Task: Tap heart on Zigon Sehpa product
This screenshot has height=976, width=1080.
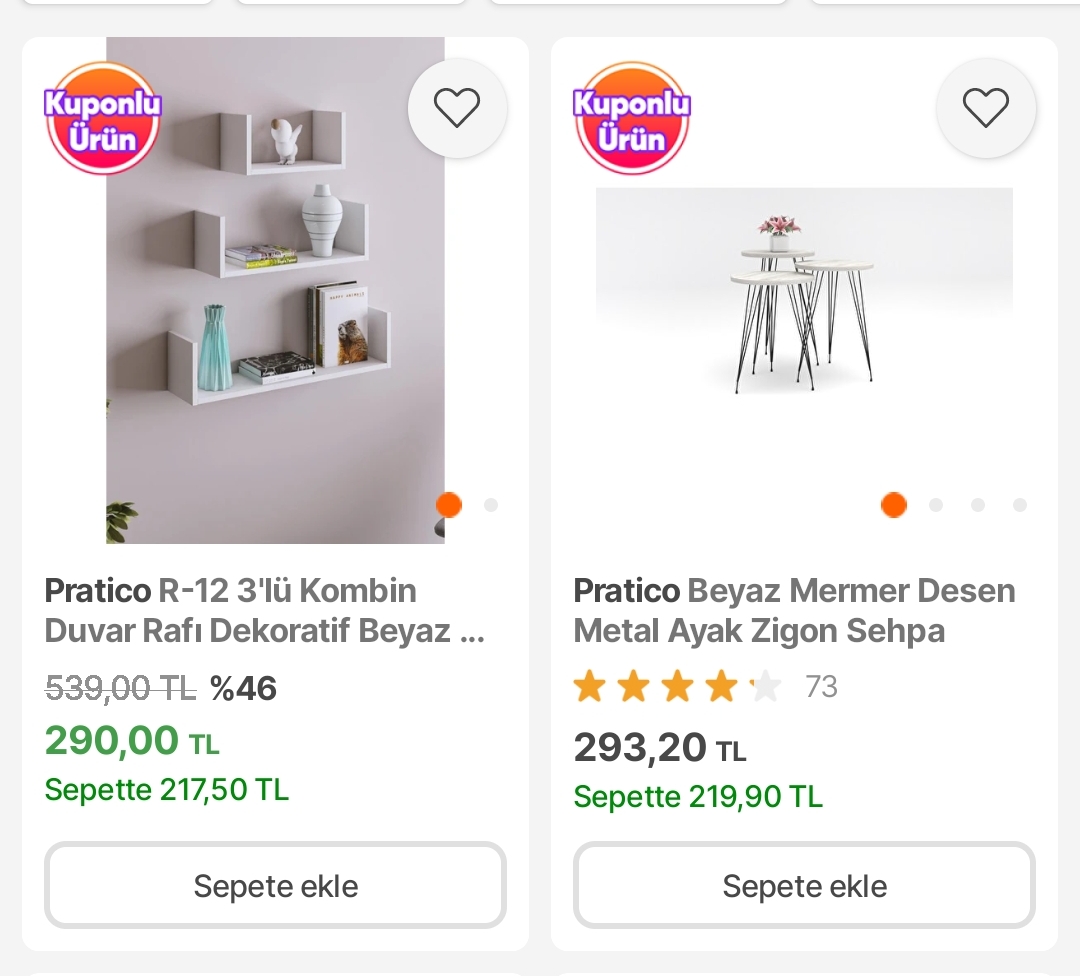Action: (986, 108)
